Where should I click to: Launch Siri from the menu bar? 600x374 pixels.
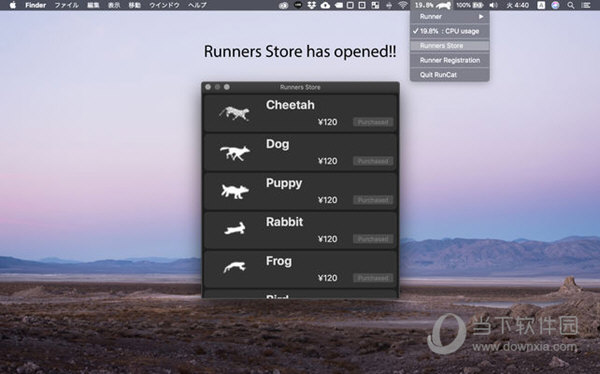click(555, 5)
